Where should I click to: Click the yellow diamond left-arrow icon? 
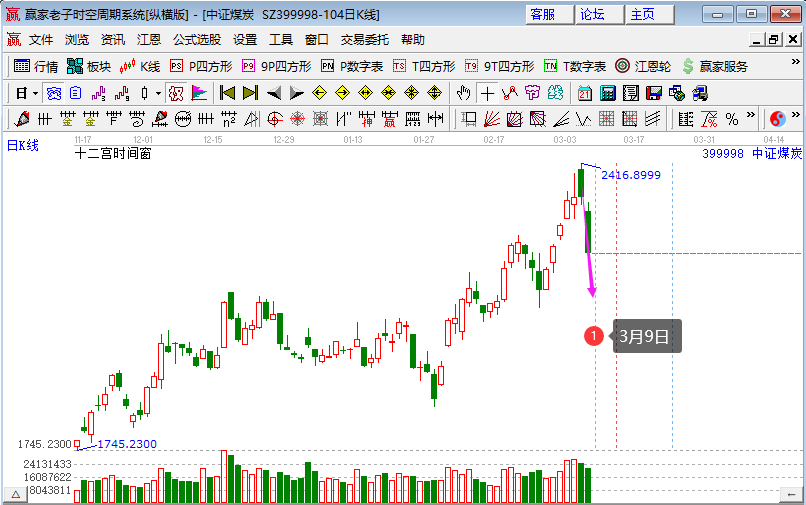pos(319,94)
